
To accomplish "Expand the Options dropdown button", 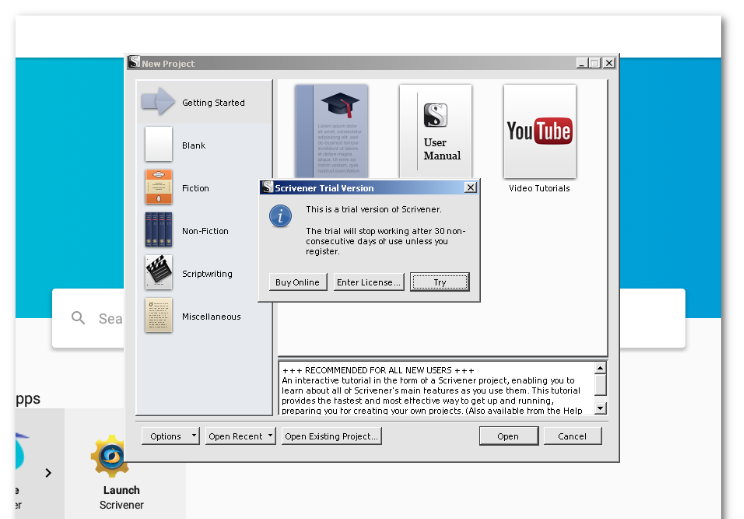I will [x=170, y=436].
